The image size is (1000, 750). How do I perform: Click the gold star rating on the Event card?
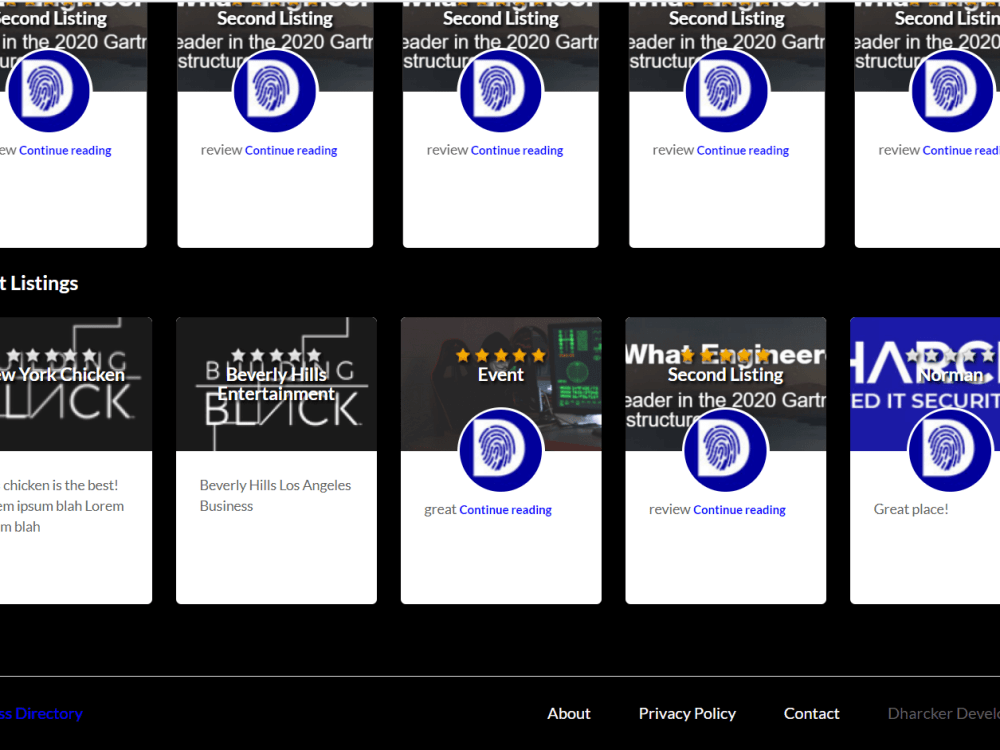501,355
